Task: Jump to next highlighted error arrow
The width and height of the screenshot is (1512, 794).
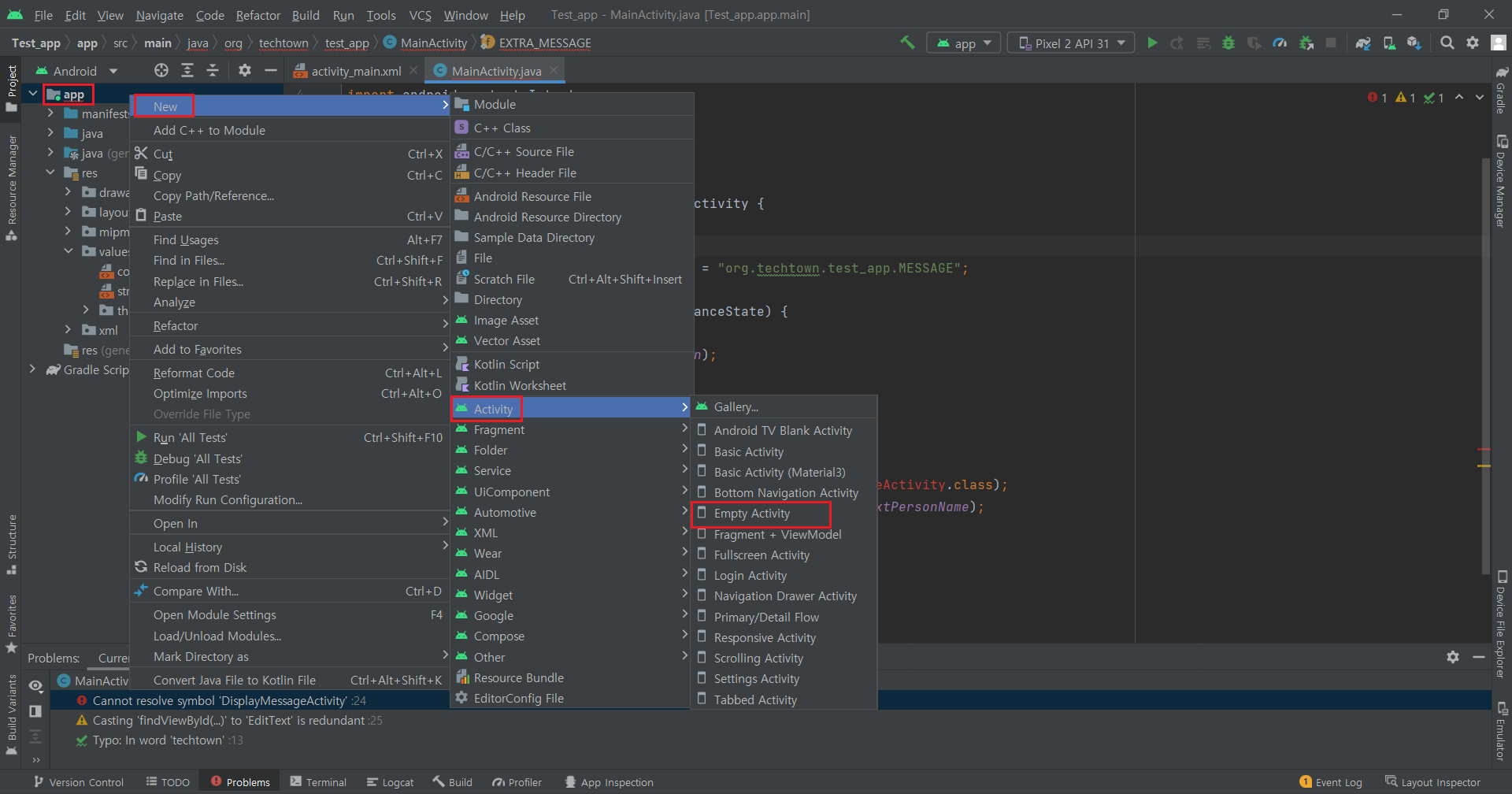Action: tap(1480, 97)
